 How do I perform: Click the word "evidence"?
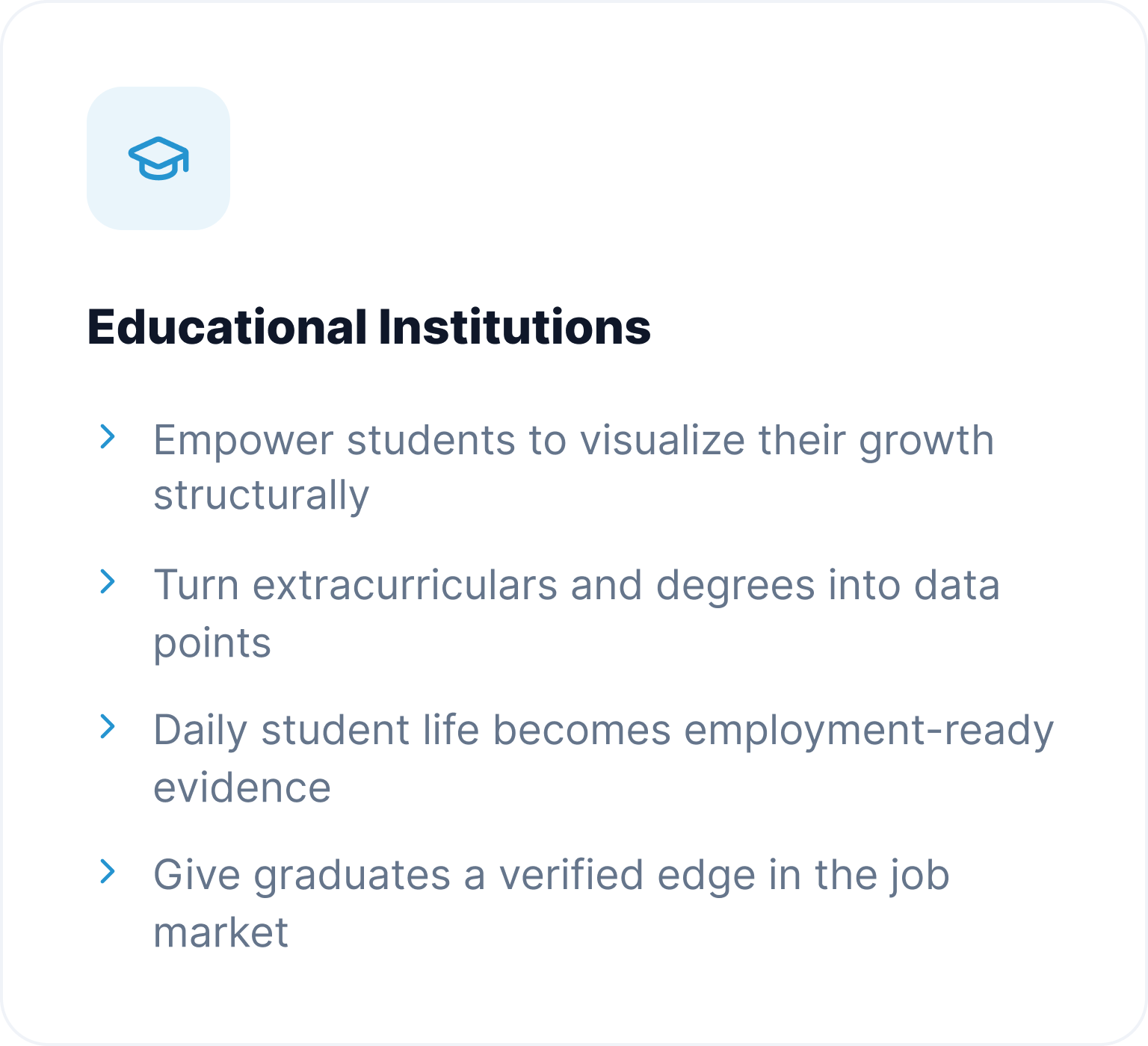tap(242, 788)
